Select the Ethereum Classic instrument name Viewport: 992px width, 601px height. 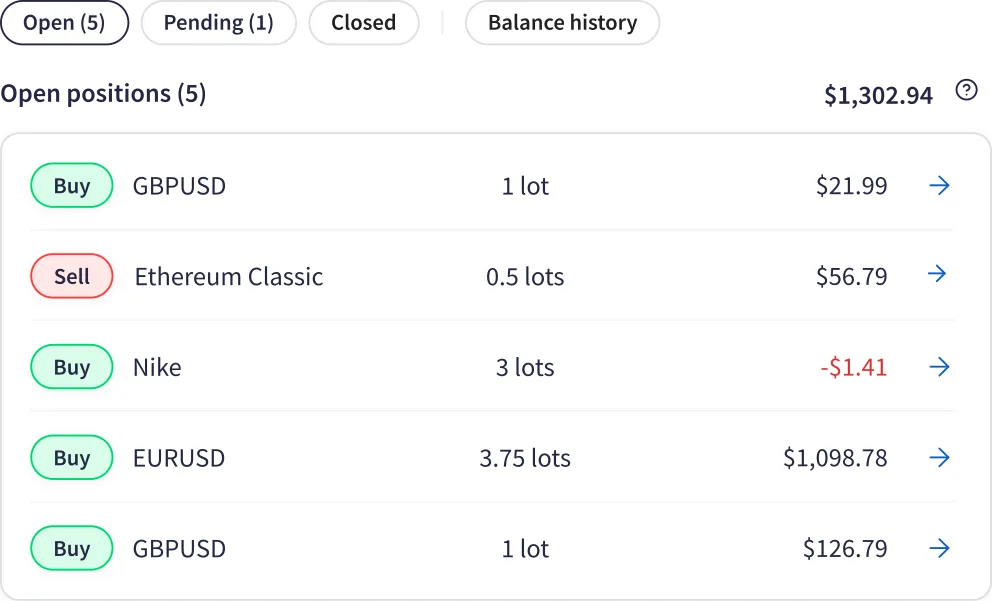click(x=228, y=276)
